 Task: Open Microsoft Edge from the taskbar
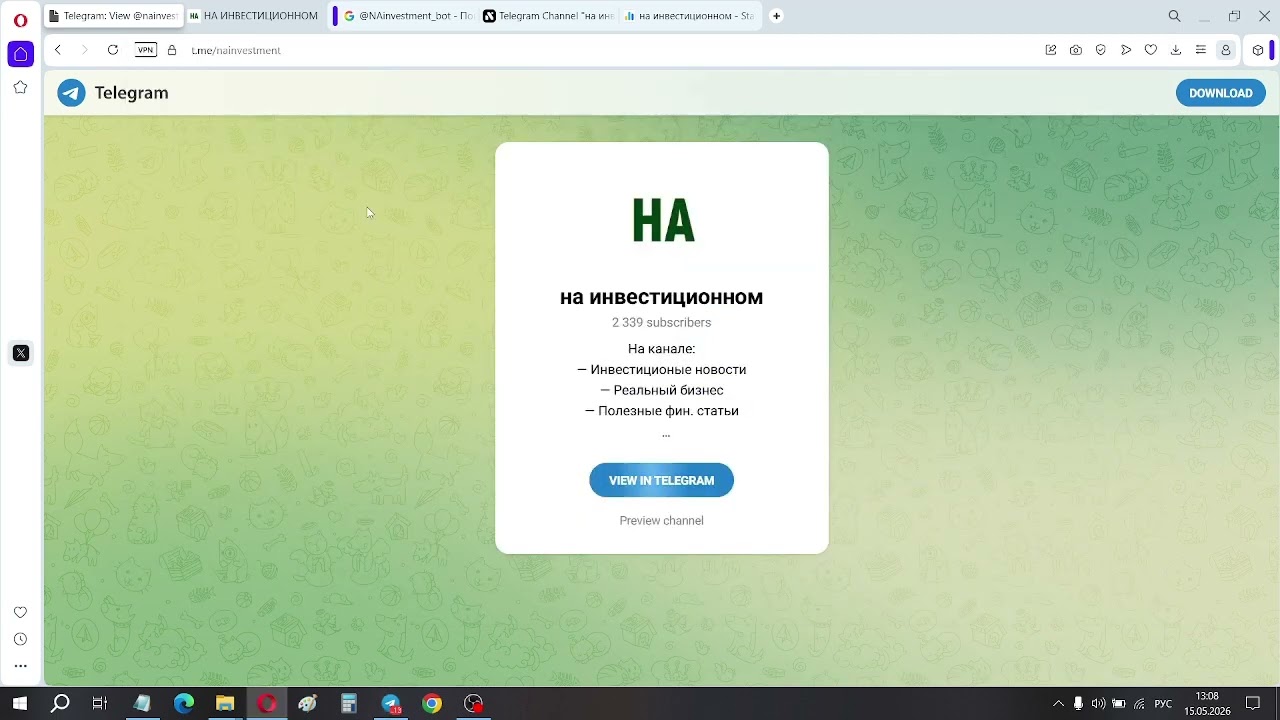[184, 704]
